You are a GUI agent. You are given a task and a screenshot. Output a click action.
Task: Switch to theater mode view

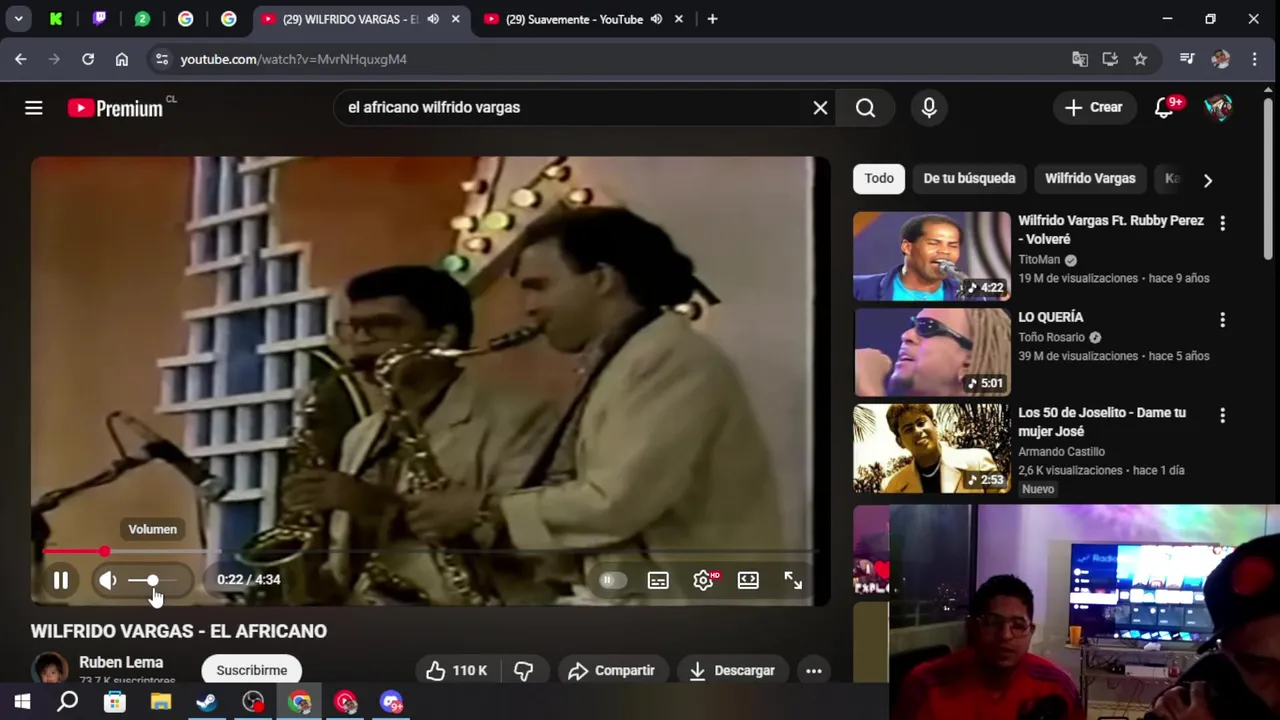click(x=748, y=580)
